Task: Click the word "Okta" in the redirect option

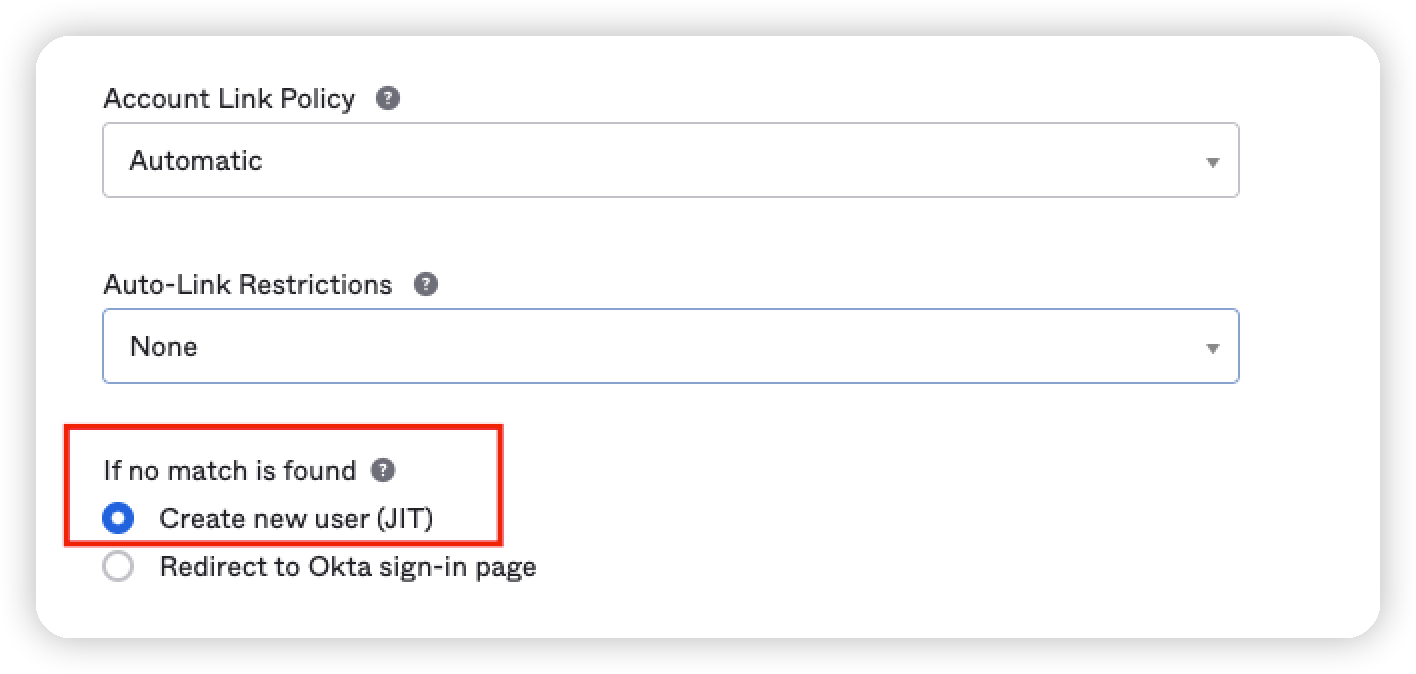Action: (338, 568)
